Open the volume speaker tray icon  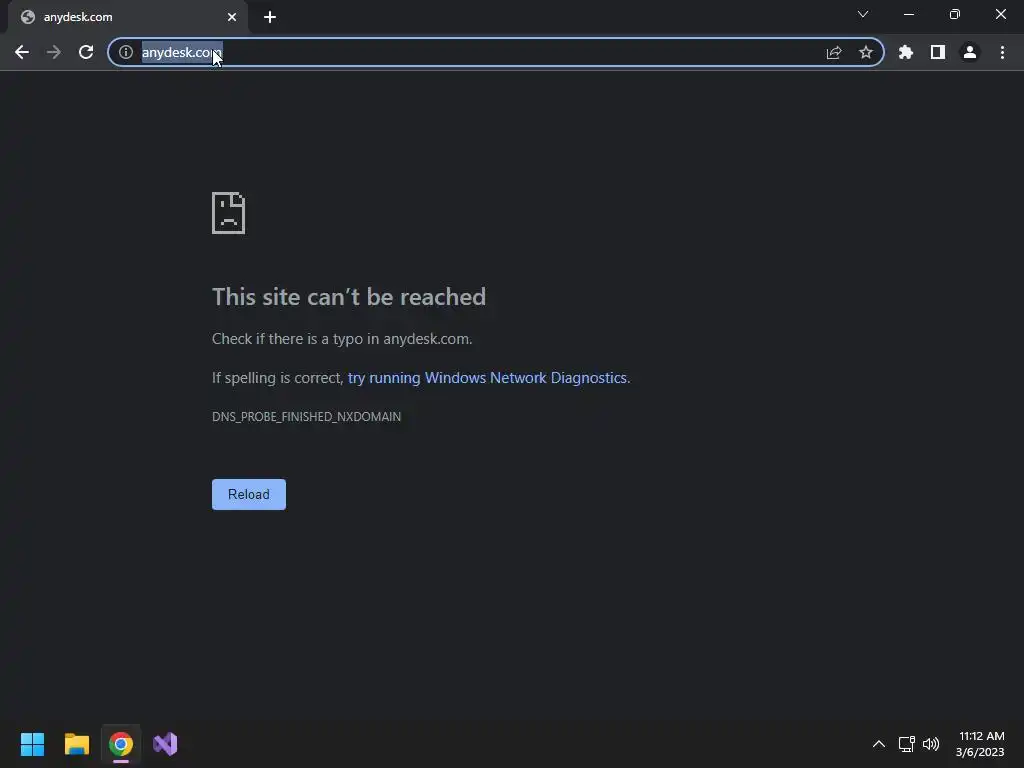(931, 744)
